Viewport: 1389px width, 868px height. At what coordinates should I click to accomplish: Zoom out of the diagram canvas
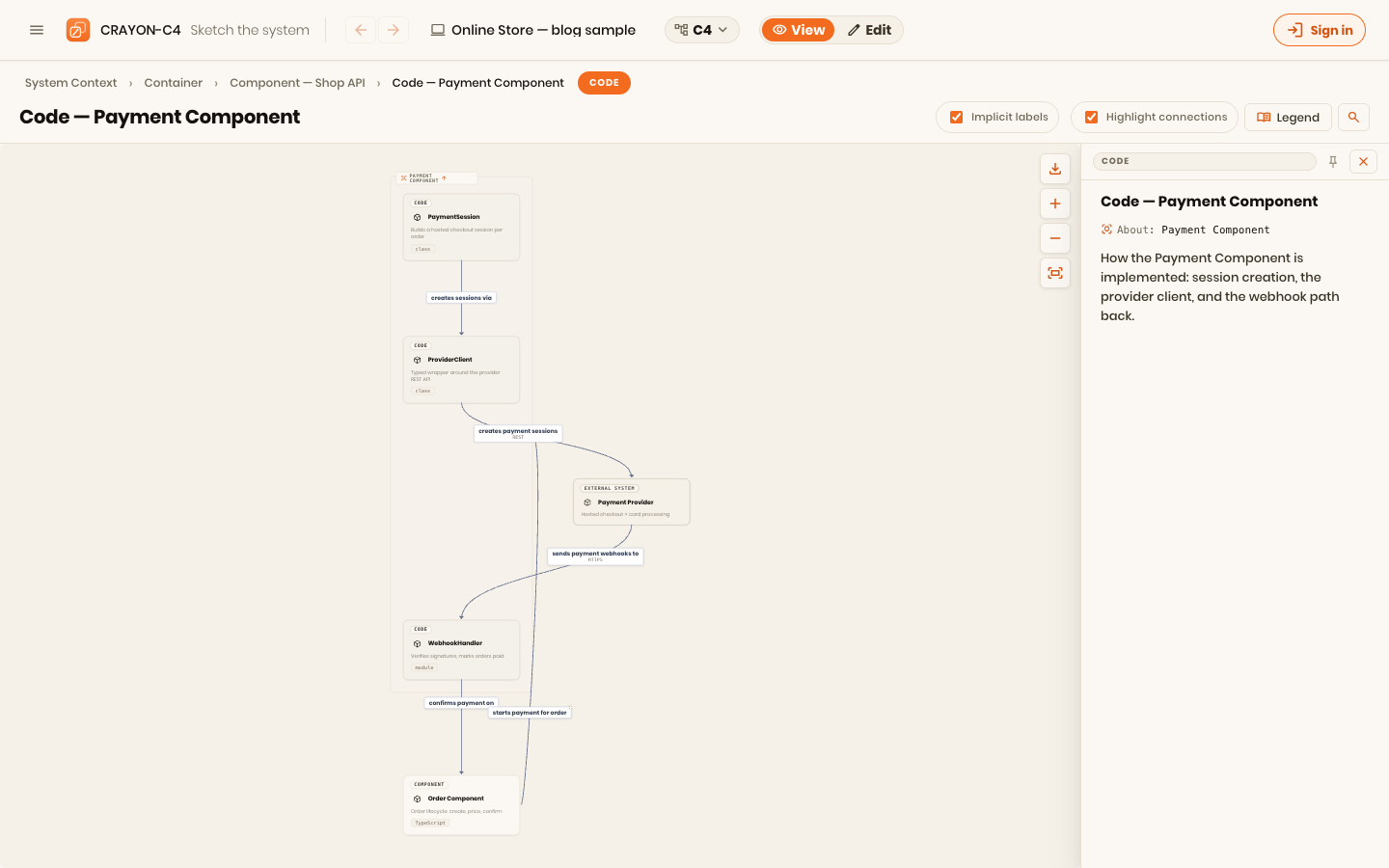1055,238
